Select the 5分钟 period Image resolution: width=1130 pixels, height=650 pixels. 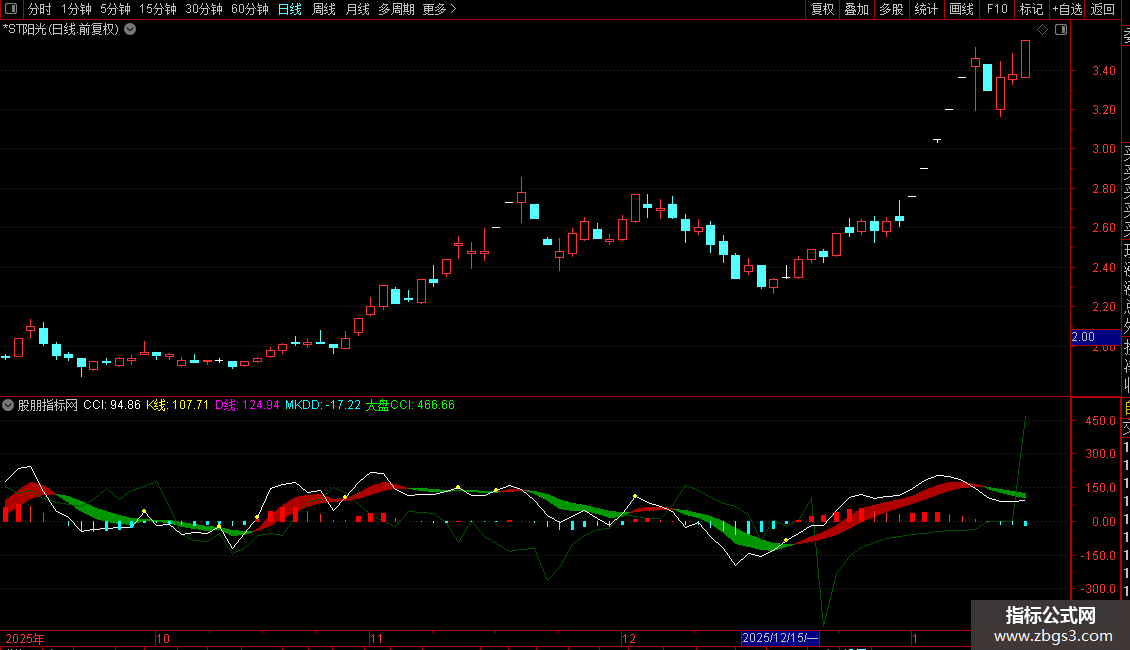click(115, 9)
